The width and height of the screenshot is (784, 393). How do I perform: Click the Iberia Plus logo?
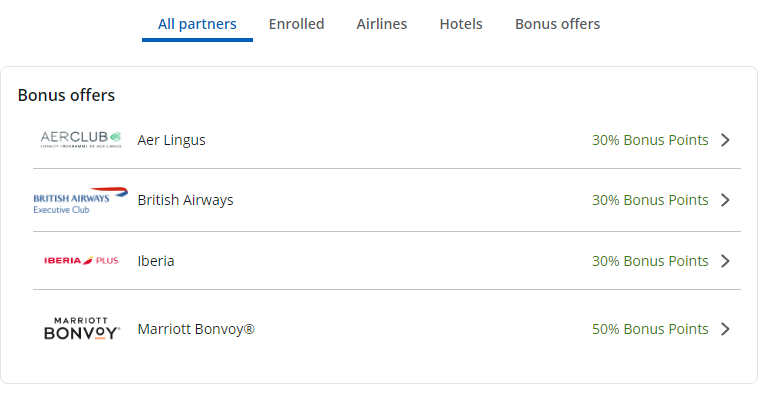tap(81, 260)
